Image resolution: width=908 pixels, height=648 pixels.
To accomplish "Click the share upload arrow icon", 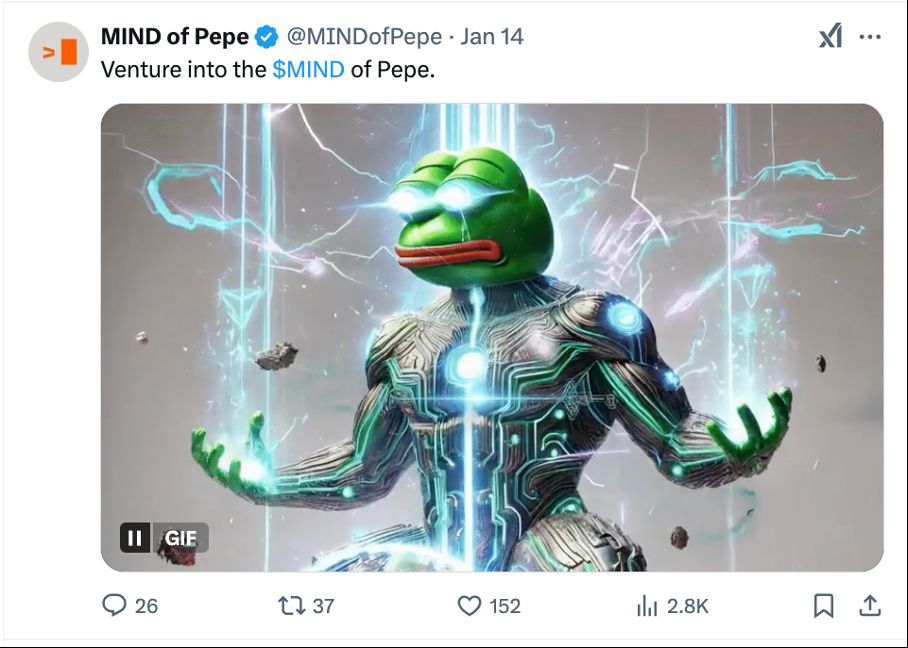I will [x=870, y=605].
